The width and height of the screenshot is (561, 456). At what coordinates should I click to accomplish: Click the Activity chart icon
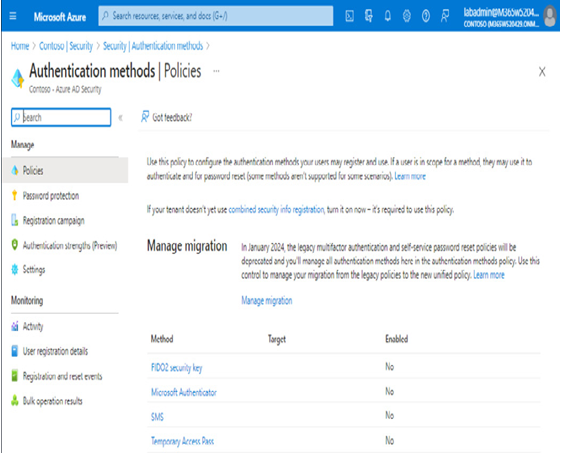[x=15, y=326]
